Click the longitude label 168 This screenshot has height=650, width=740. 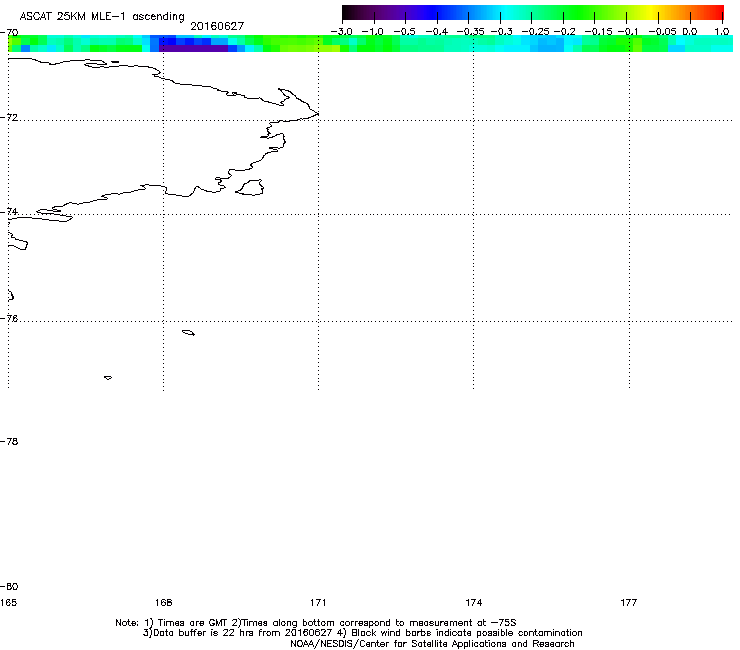(163, 602)
